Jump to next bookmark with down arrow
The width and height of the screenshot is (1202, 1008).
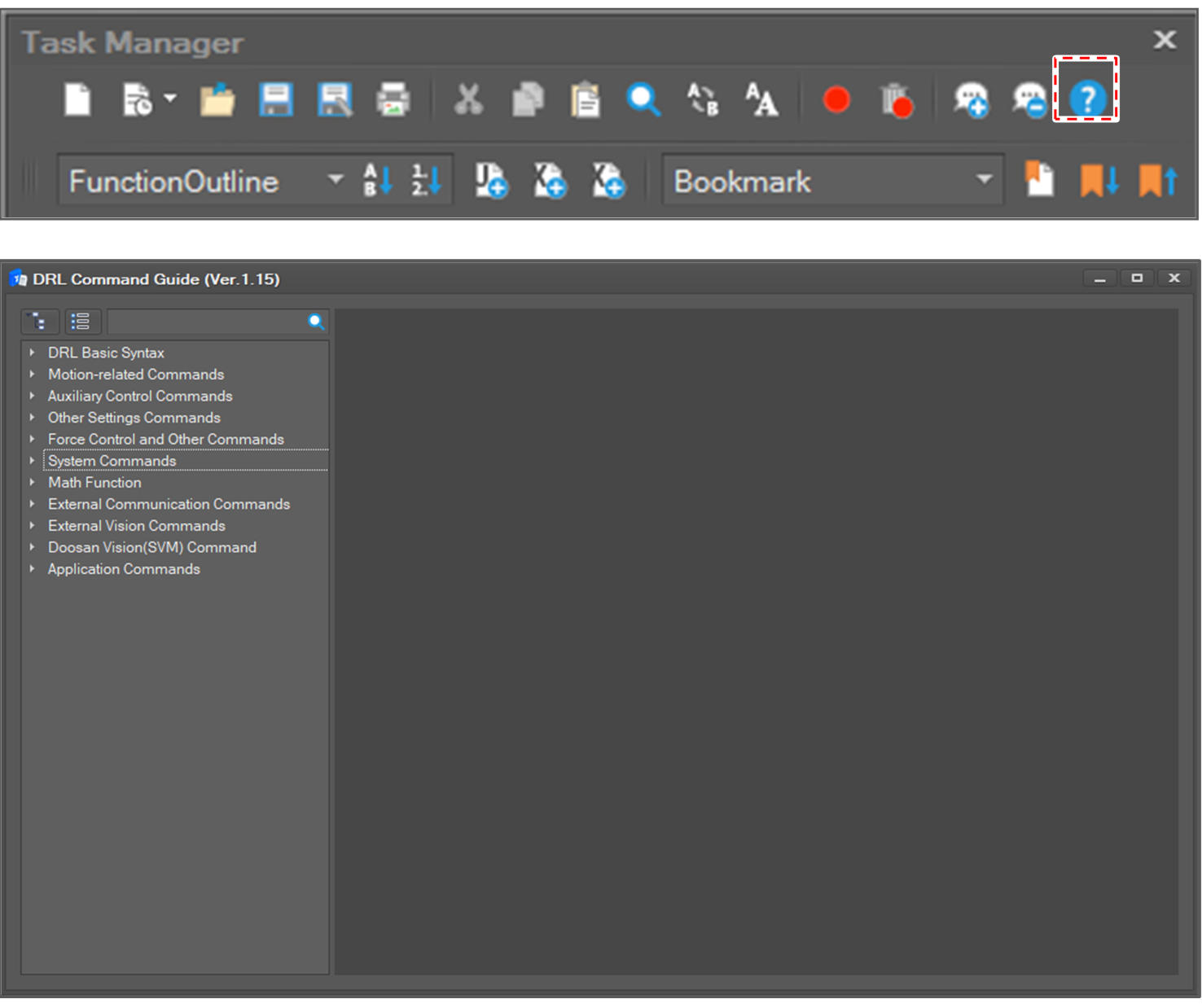point(1099,180)
